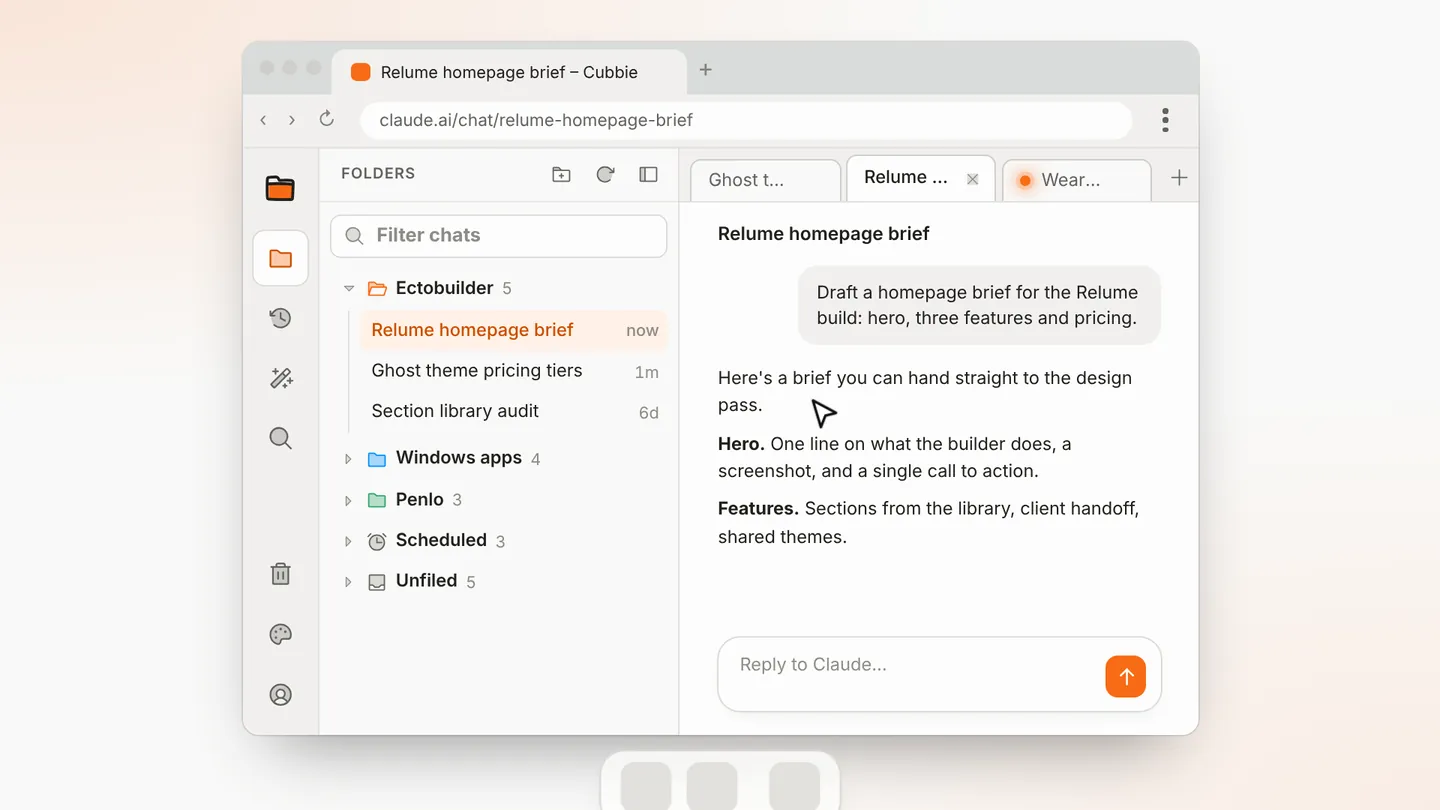Image resolution: width=1440 pixels, height=810 pixels.
Task: Select the Unfiled folder name
Action: 426,580
